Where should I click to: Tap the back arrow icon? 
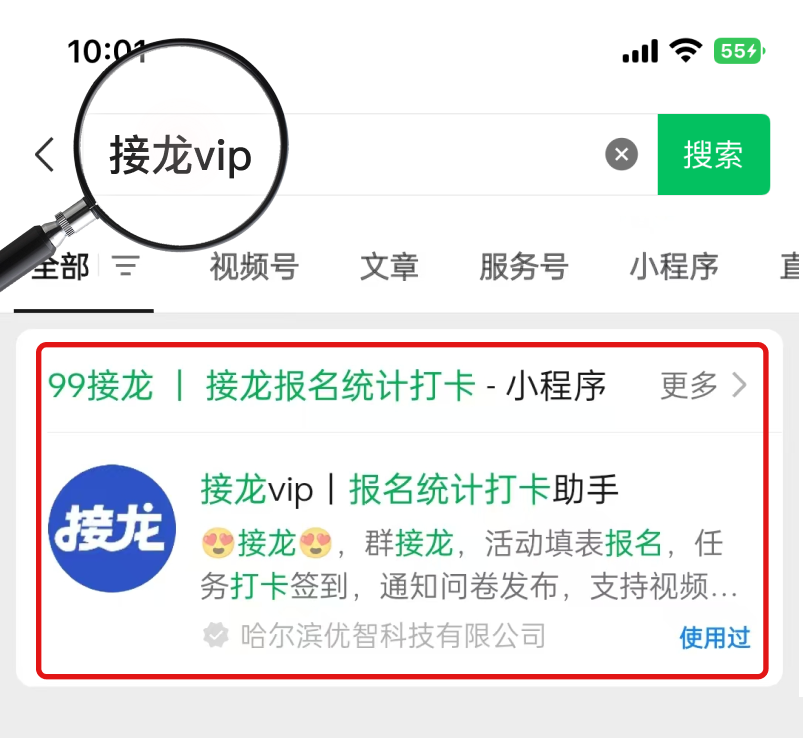click(45, 154)
